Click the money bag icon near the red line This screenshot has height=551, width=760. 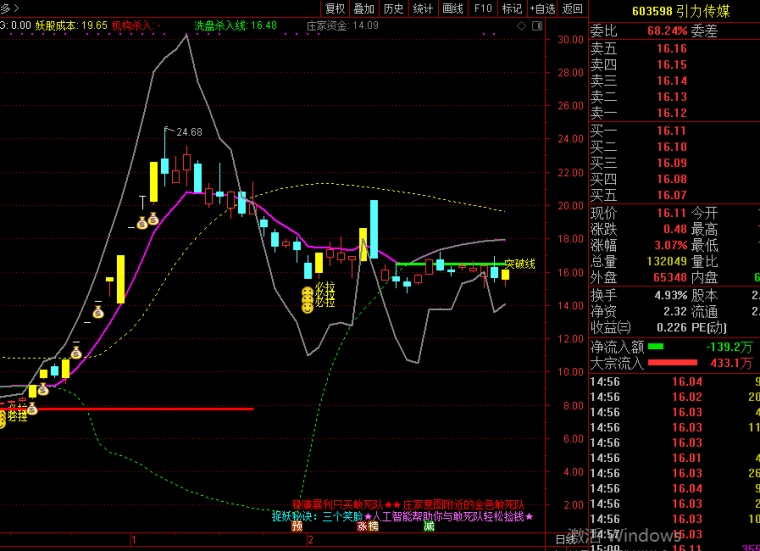[x=32, y=409]
